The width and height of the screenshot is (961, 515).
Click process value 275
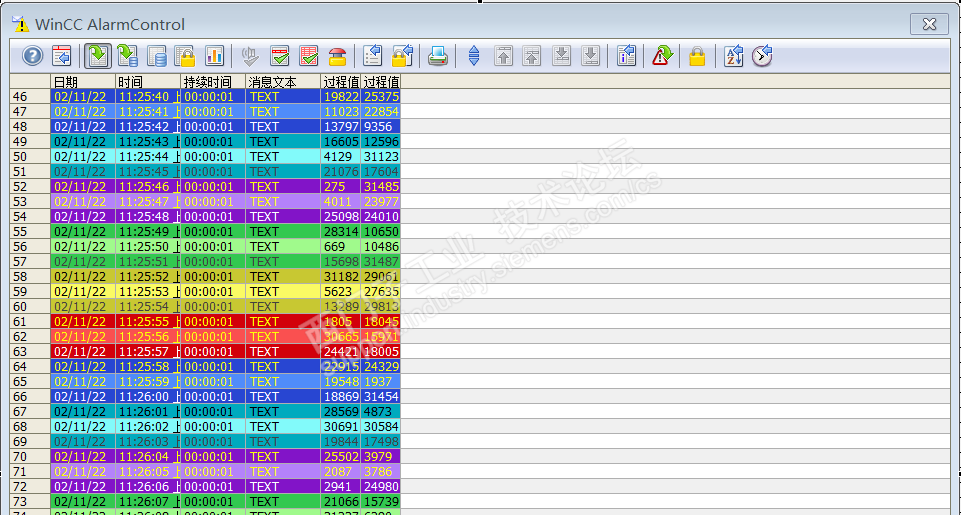point(341,186)
